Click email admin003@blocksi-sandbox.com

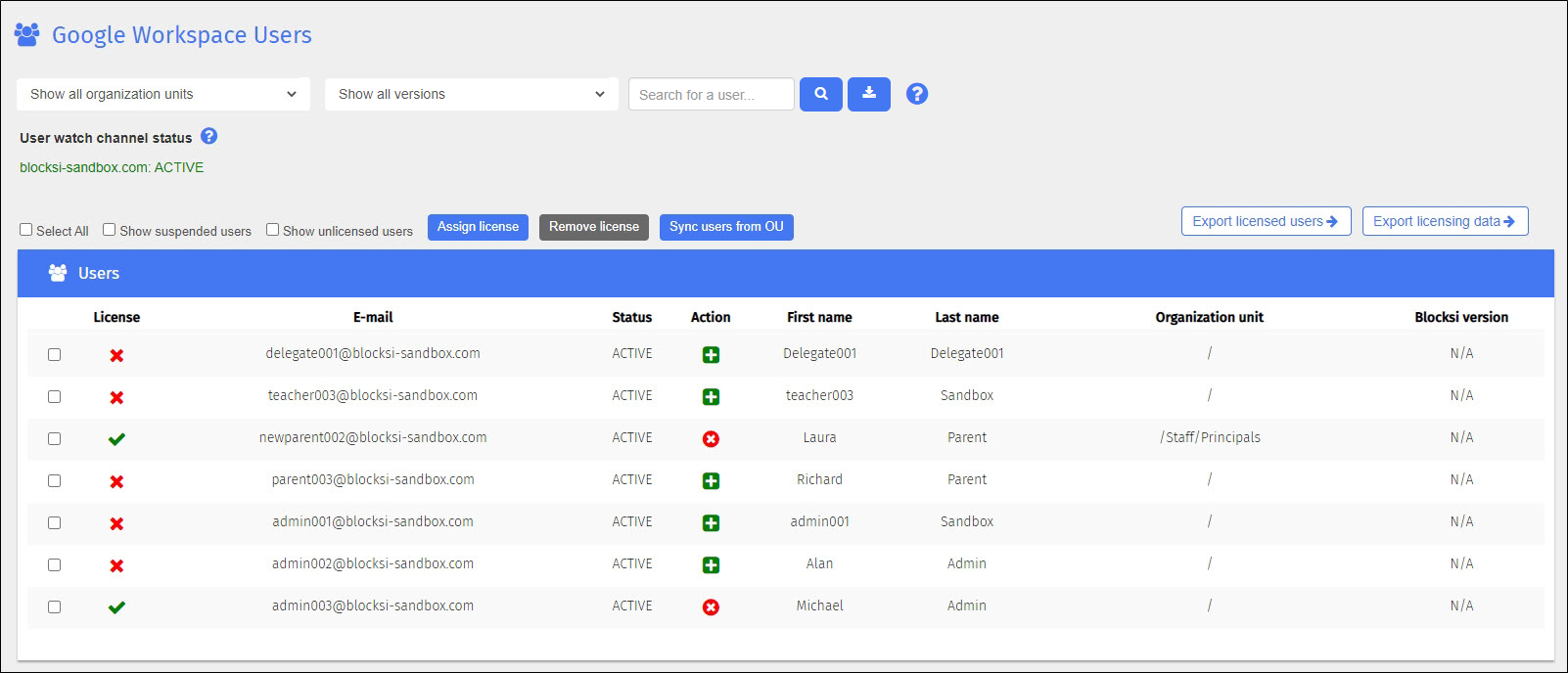(x=373, y=606)
